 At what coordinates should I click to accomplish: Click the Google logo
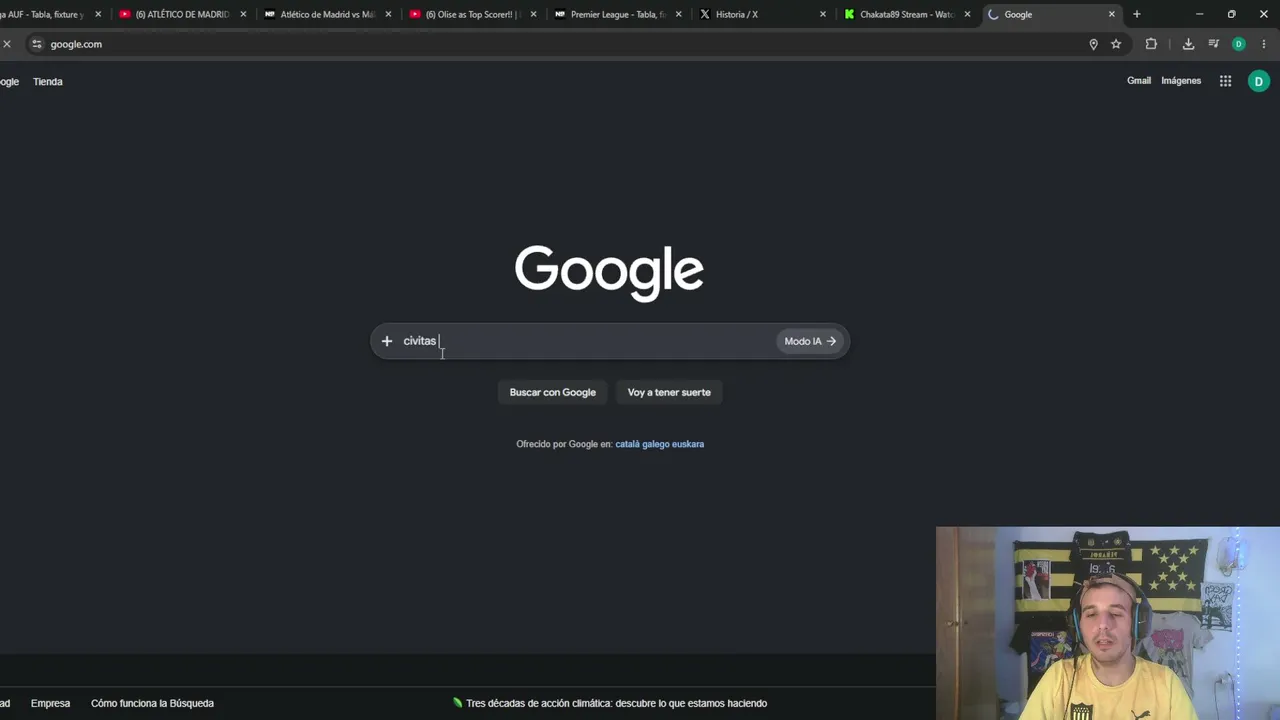(x=609, y=272)
